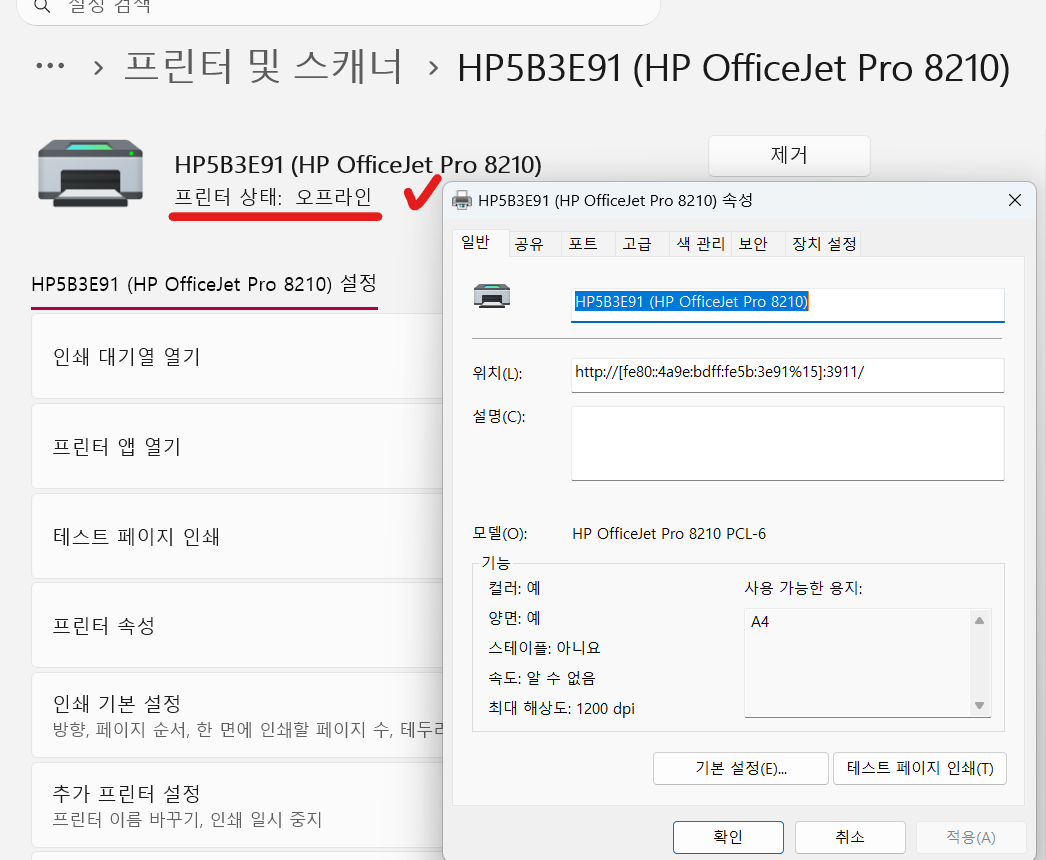Go to the 장치 설정 tab
Viewport: 1046px width, 860px height.
[824, 244]
